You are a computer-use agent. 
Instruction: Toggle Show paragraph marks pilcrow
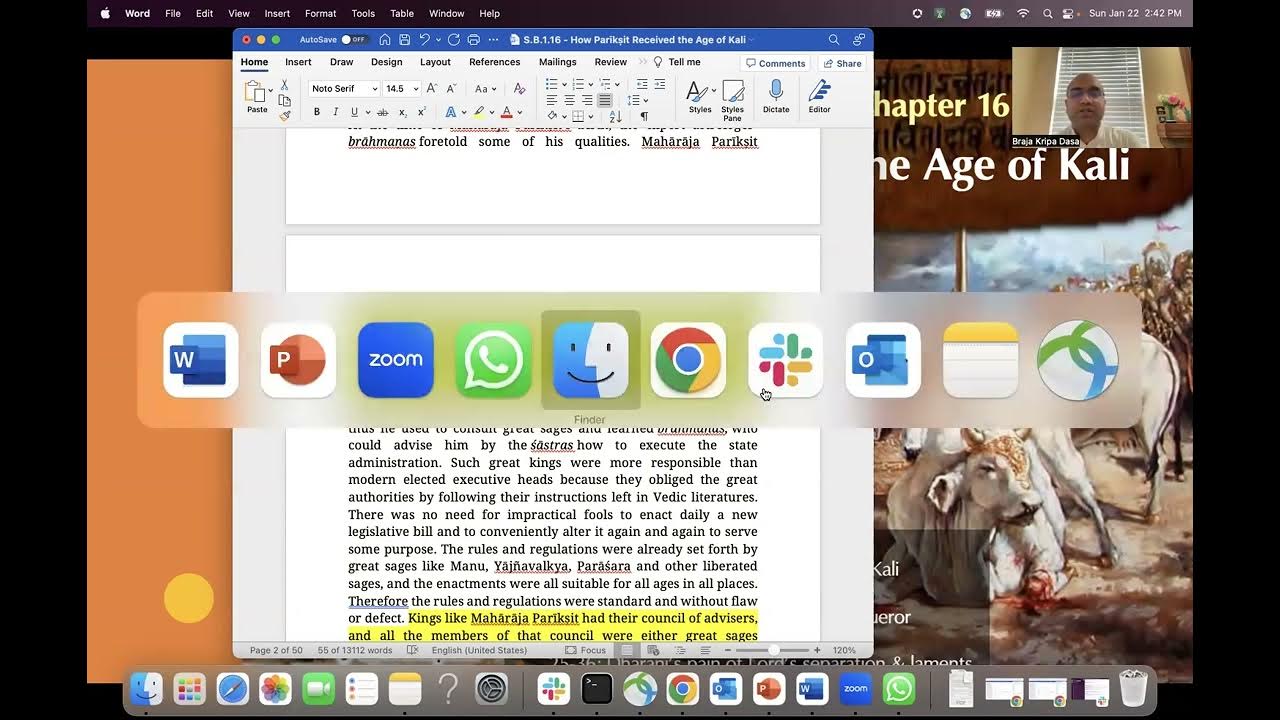[x=644, y=116]
